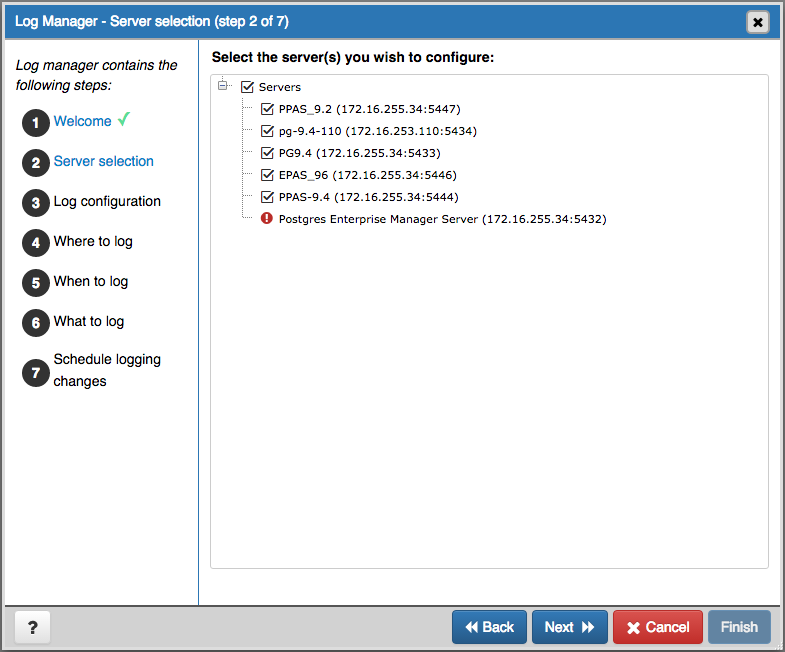
Task: Select the Server selection step
Action: tap(104, 161)
